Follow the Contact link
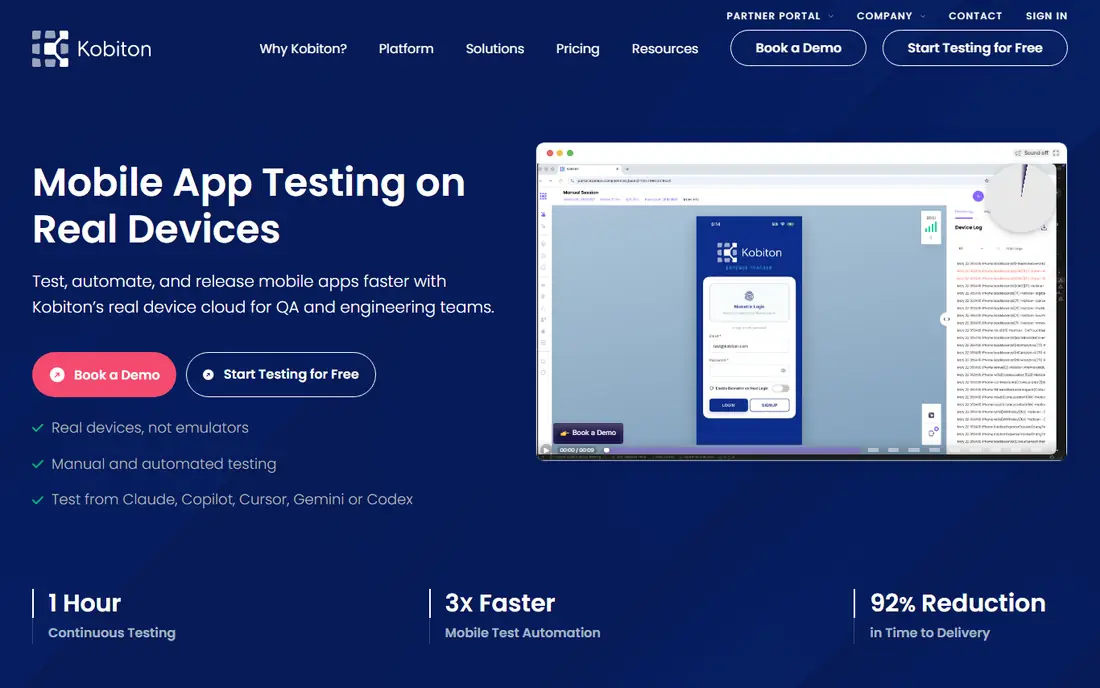The image size is (1100, 688). pyautogui.click(x=975, y=16)
